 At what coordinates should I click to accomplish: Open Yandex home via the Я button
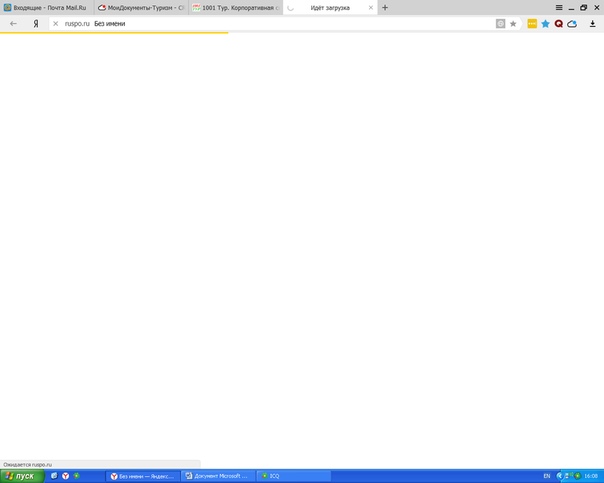point(36,23)
